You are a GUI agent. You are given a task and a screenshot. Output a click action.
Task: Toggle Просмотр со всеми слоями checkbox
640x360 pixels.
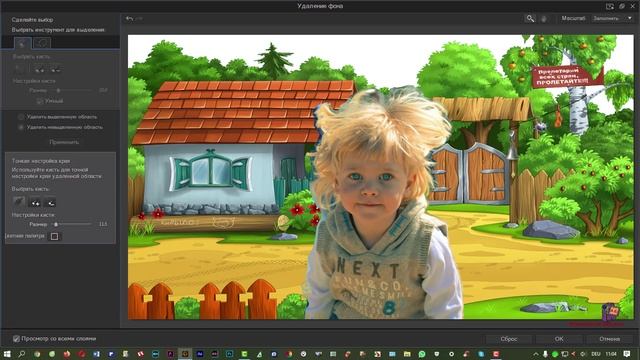coord(16,338)
